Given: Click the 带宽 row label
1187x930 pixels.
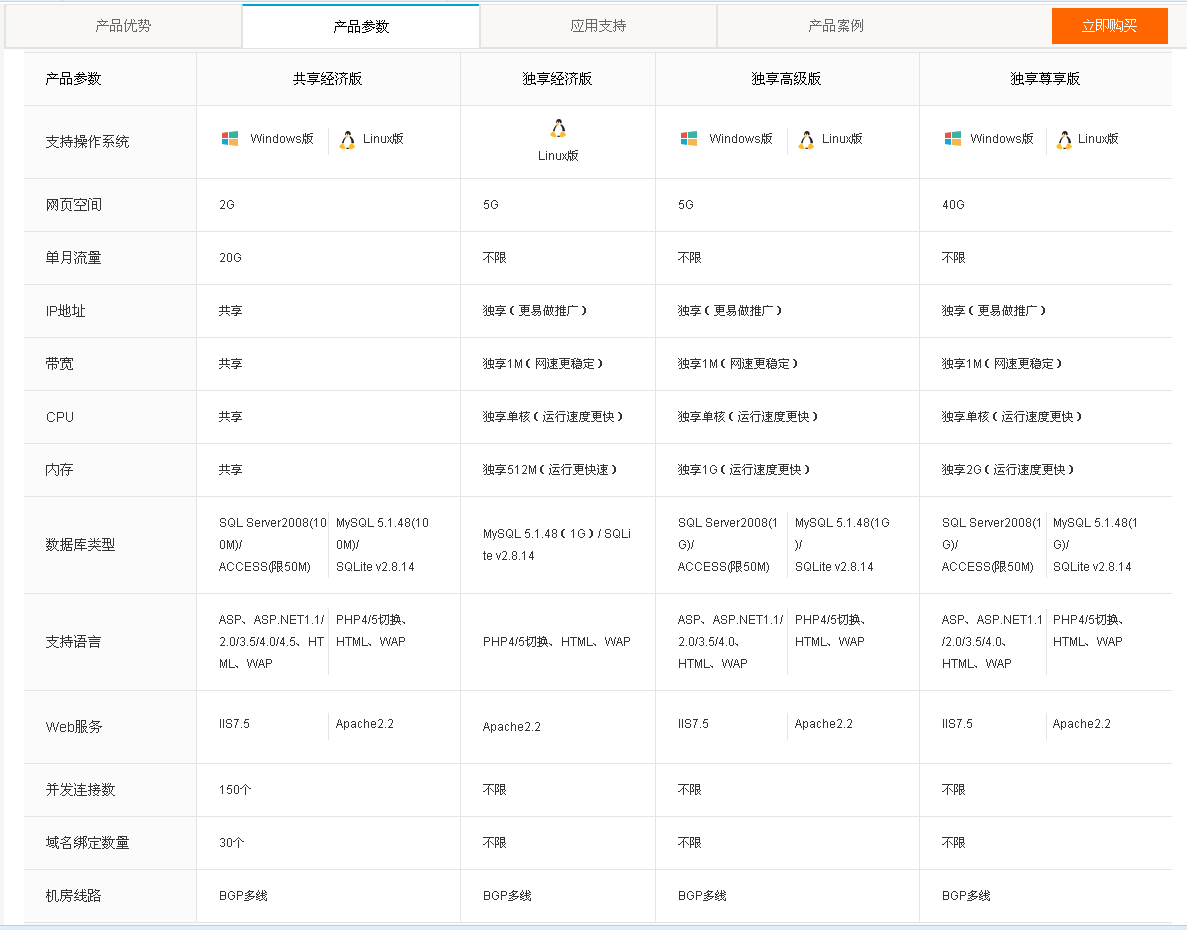Looking at the screenshot, I should click(x=60, y=363).
